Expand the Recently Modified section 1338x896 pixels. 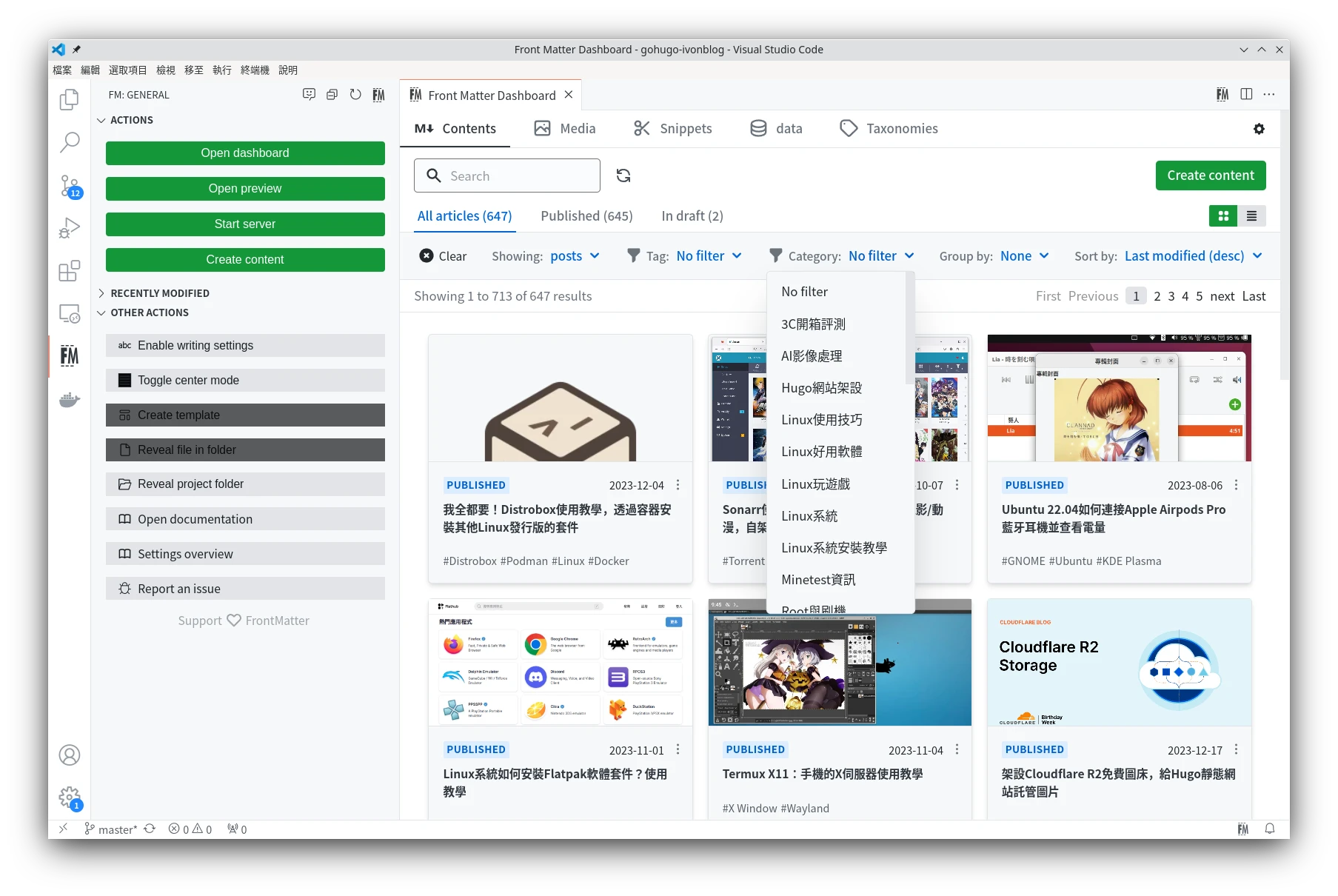(159, 293)
